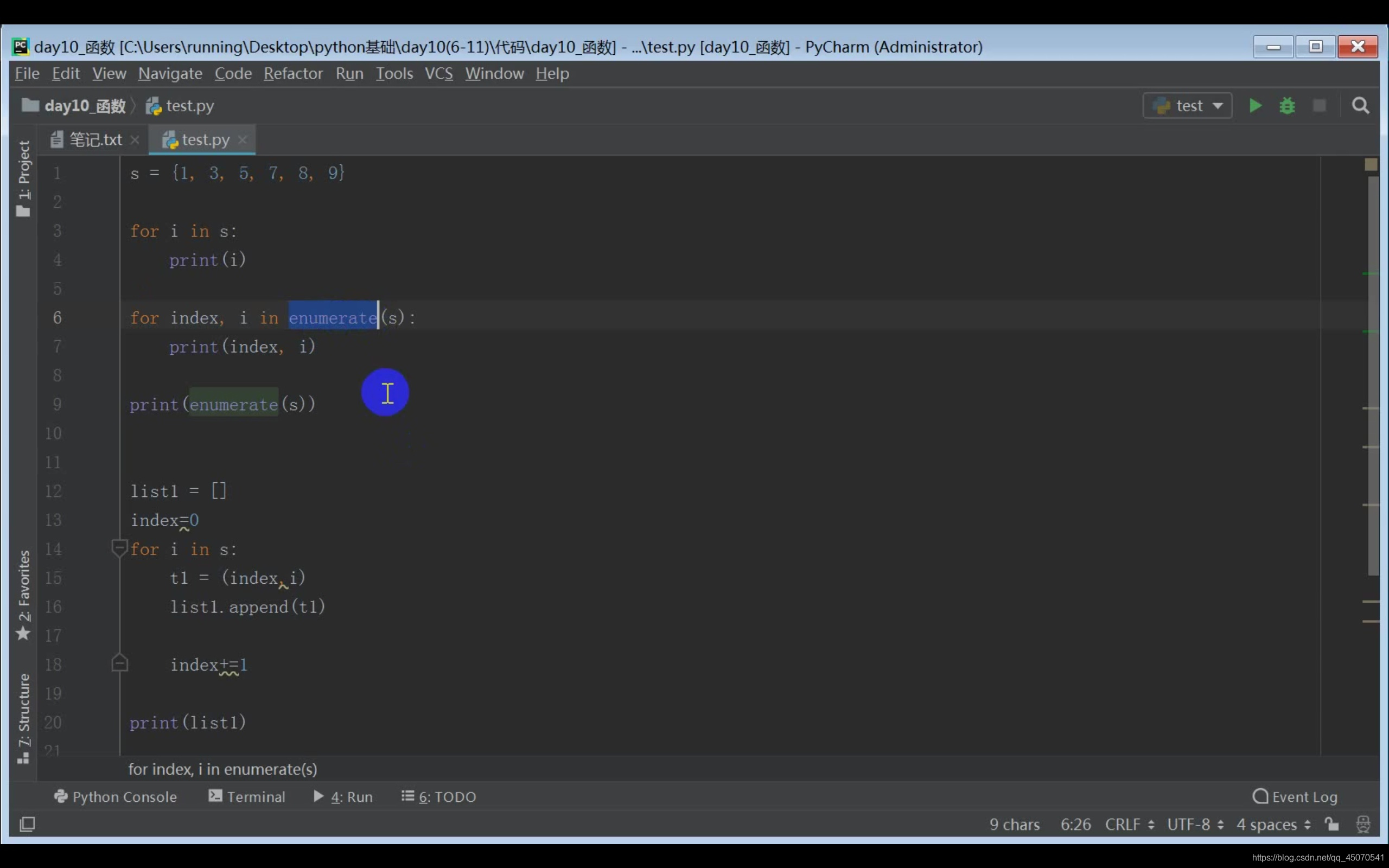Run the test configuration with green play button
This screenshot has height=868, width=1389.
pyautogui.click(x=1254, y=106)
